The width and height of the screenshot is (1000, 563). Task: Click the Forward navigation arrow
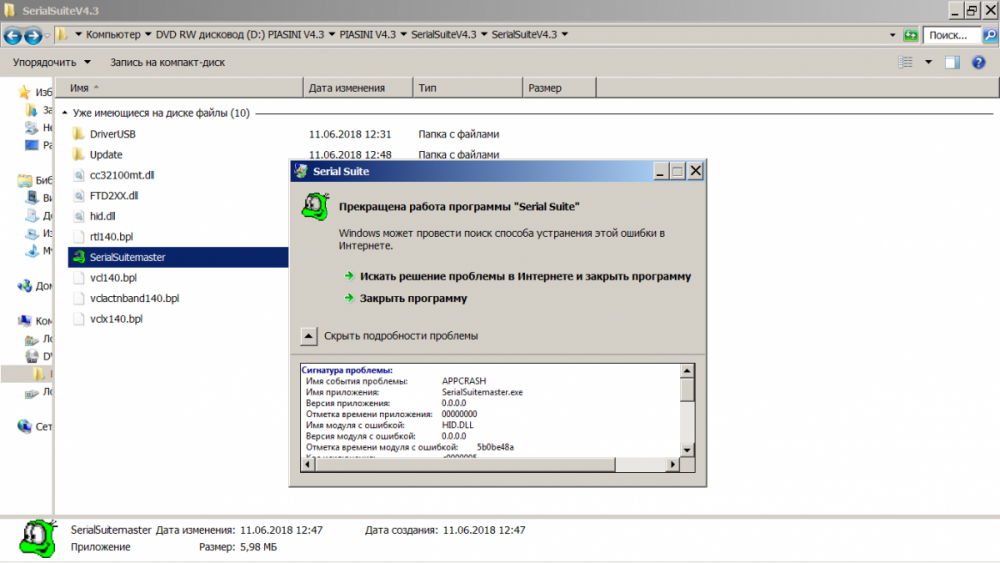coord(33,35)
